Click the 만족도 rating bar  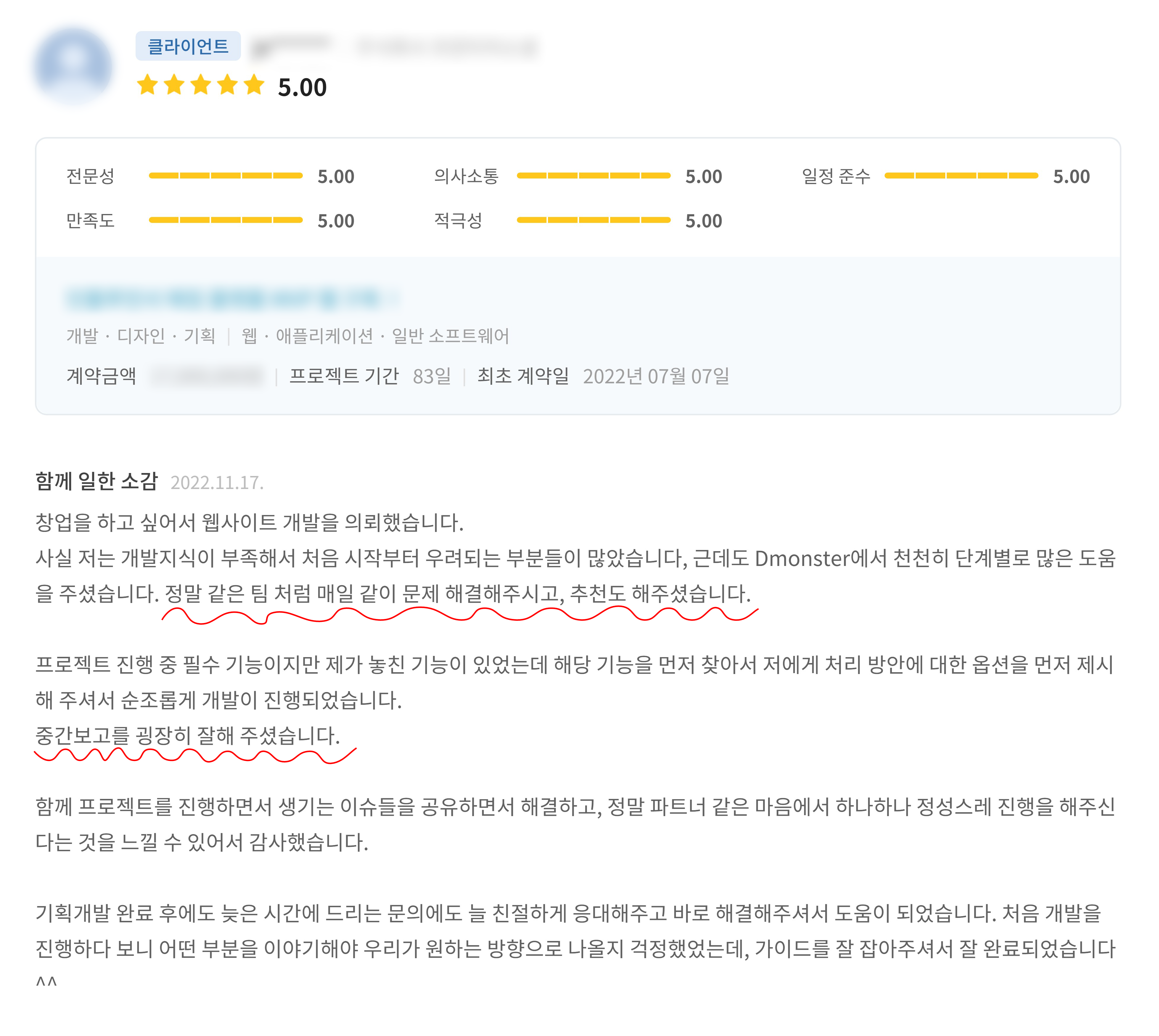pyautogui.click(x=225, y=220)
